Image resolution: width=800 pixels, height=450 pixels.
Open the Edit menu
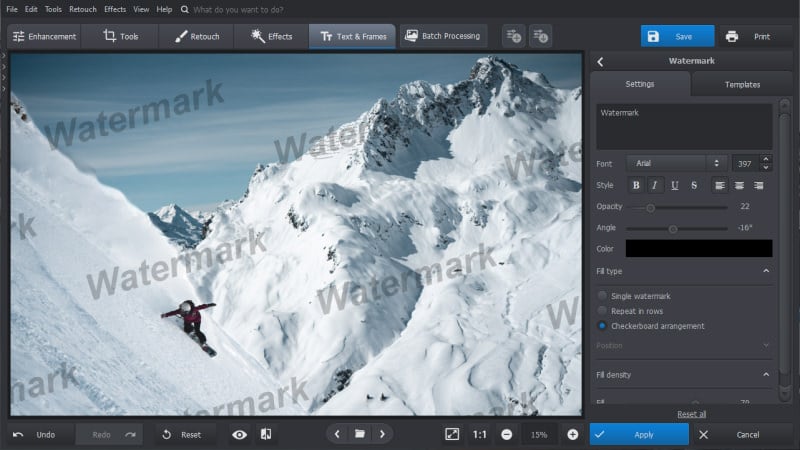click(31, 9)
